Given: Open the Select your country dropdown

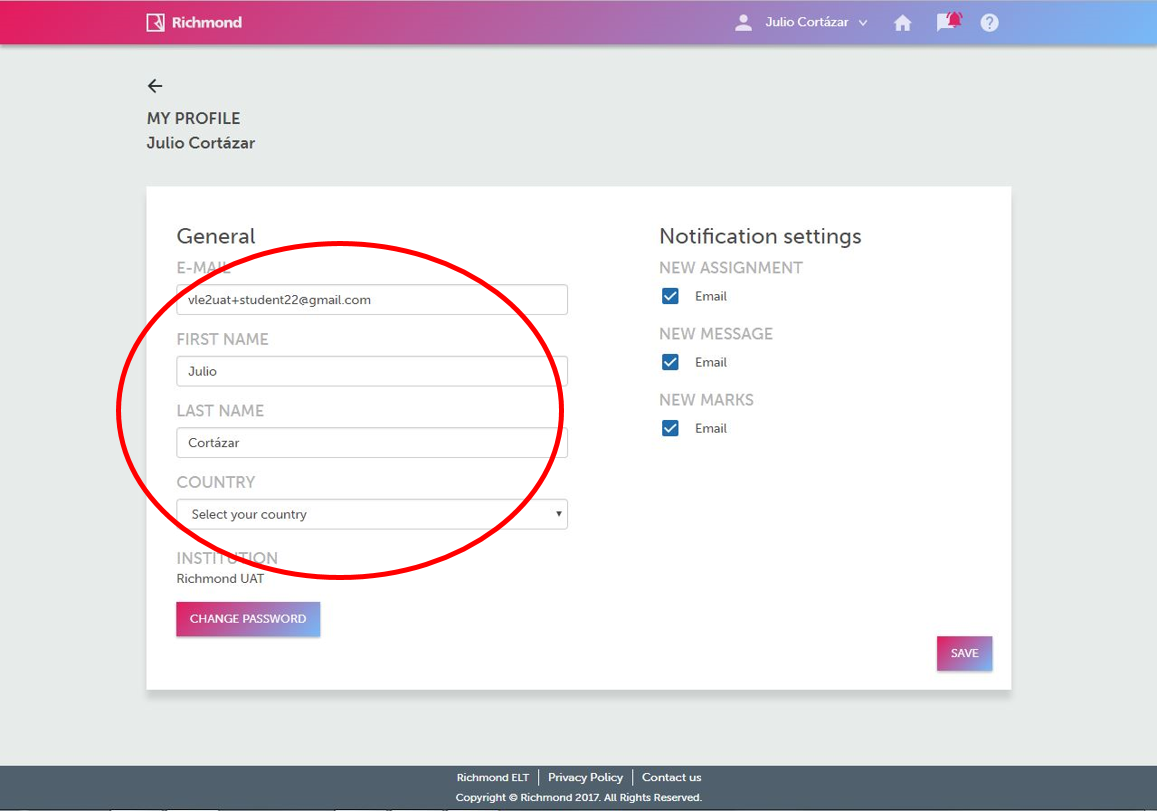Looking at the screenshot, I should pyautogui.click(x=372, y=514).
